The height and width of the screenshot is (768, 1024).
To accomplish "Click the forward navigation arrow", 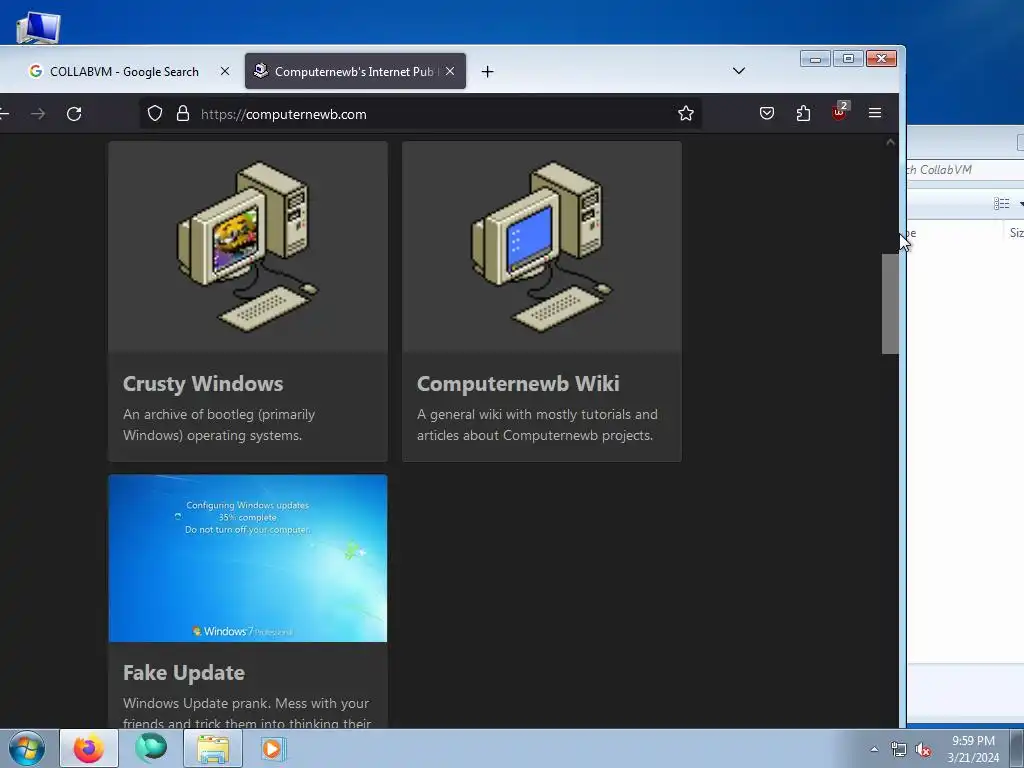I will tap(39, 114).
